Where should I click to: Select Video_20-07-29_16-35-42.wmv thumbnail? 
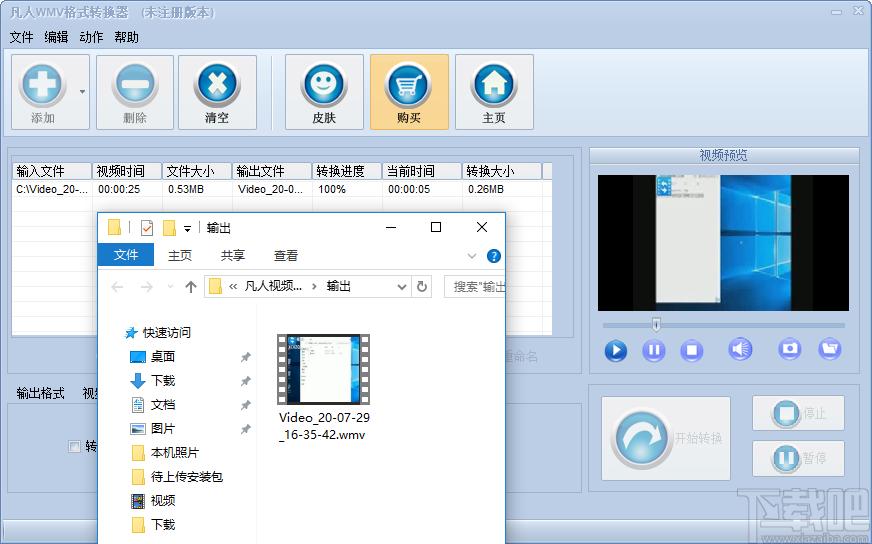point(324,369)
